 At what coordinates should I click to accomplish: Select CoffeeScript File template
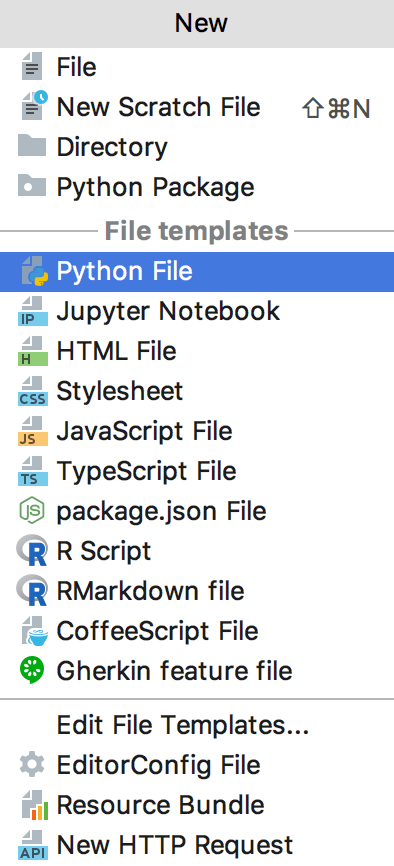(197, 631)
